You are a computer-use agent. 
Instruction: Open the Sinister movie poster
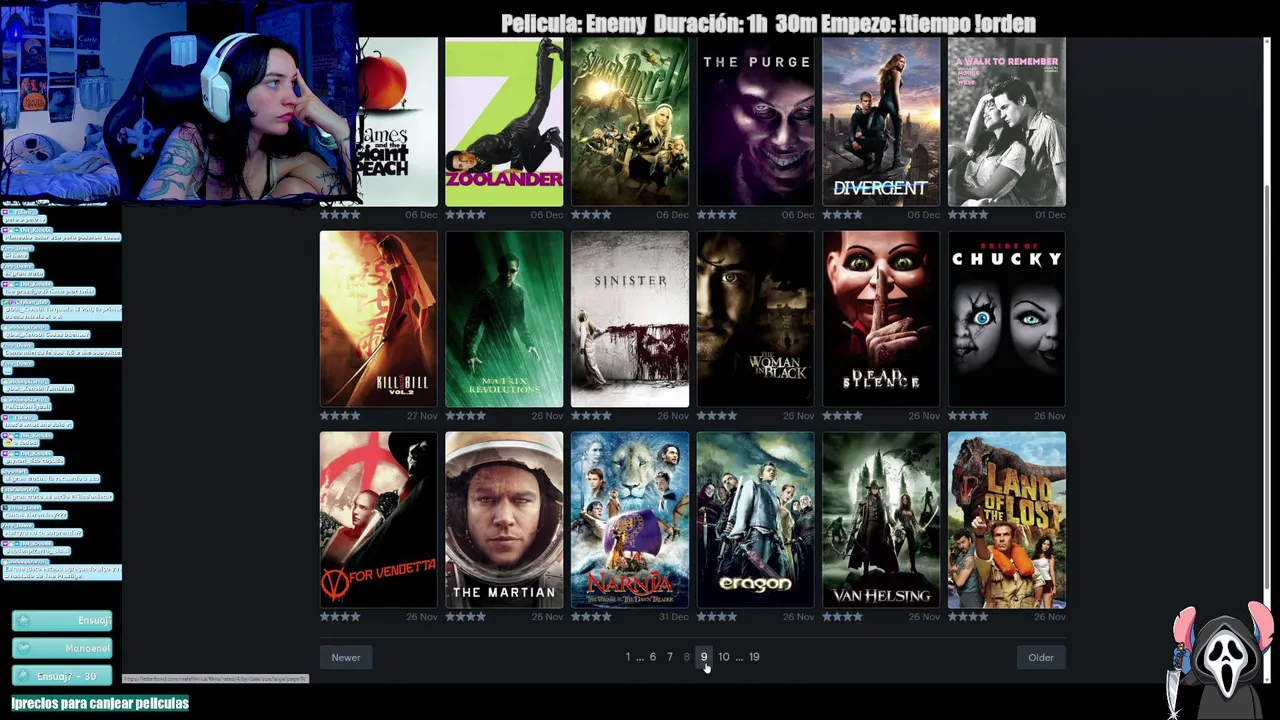(x=630, y=319)
